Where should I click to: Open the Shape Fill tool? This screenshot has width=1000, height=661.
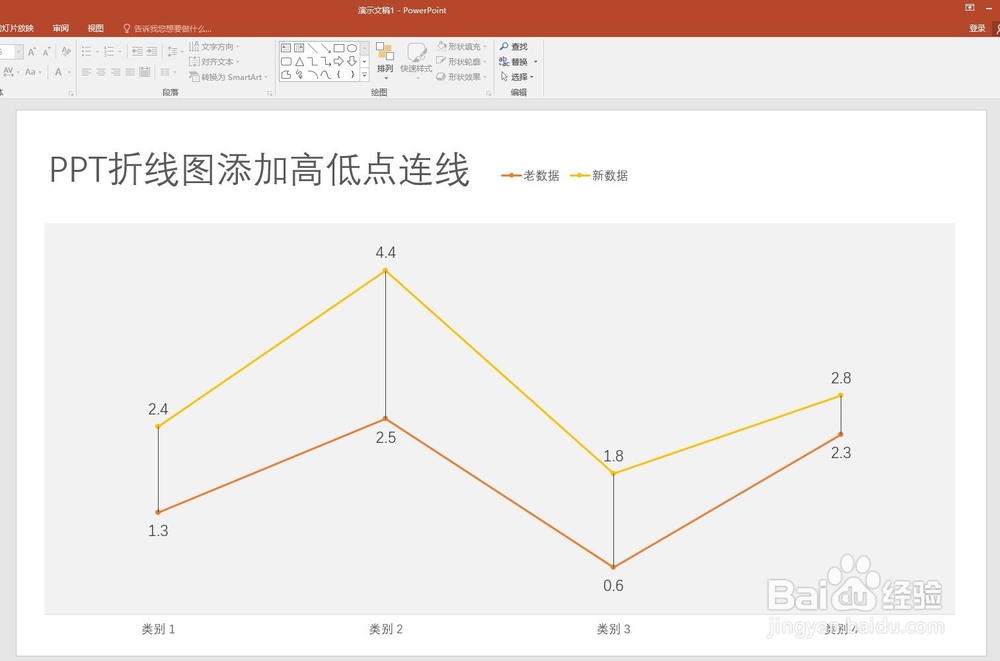click(462, 46)
